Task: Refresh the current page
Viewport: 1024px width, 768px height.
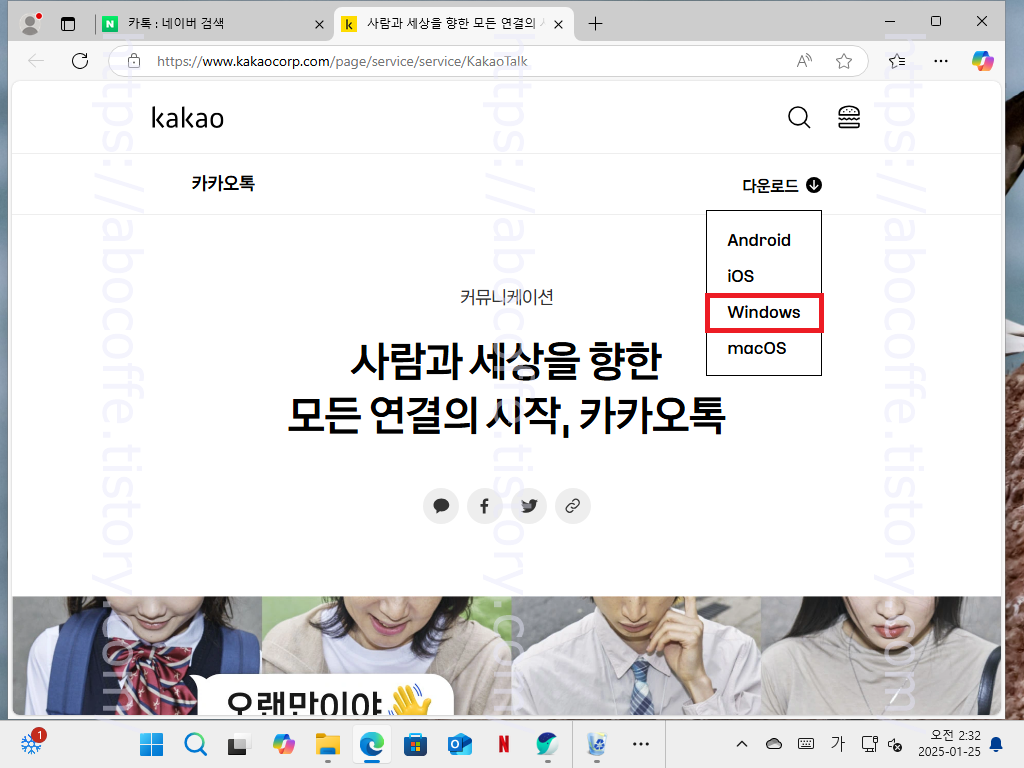Action: [80, 61]
